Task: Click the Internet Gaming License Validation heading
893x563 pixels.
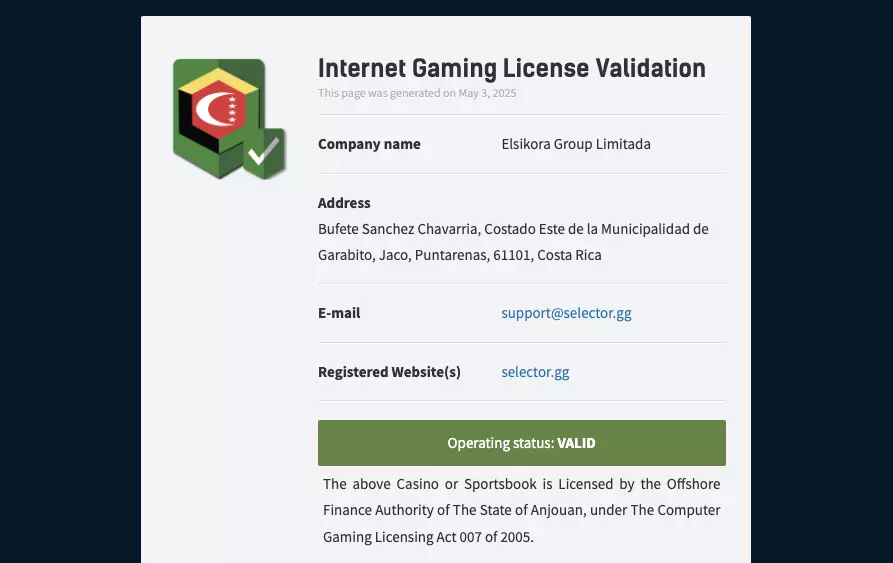Action: coord(511,68)
